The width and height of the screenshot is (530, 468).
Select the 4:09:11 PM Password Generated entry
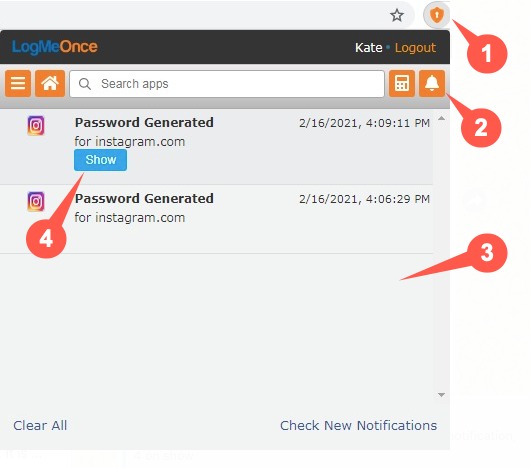(x=216, y=147)
